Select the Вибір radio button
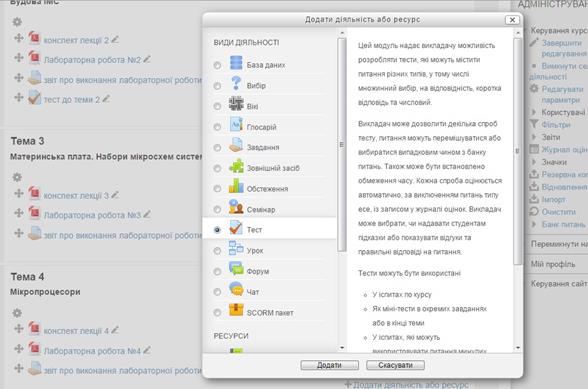Screen dimensions: 588x389 coord(217,86)
